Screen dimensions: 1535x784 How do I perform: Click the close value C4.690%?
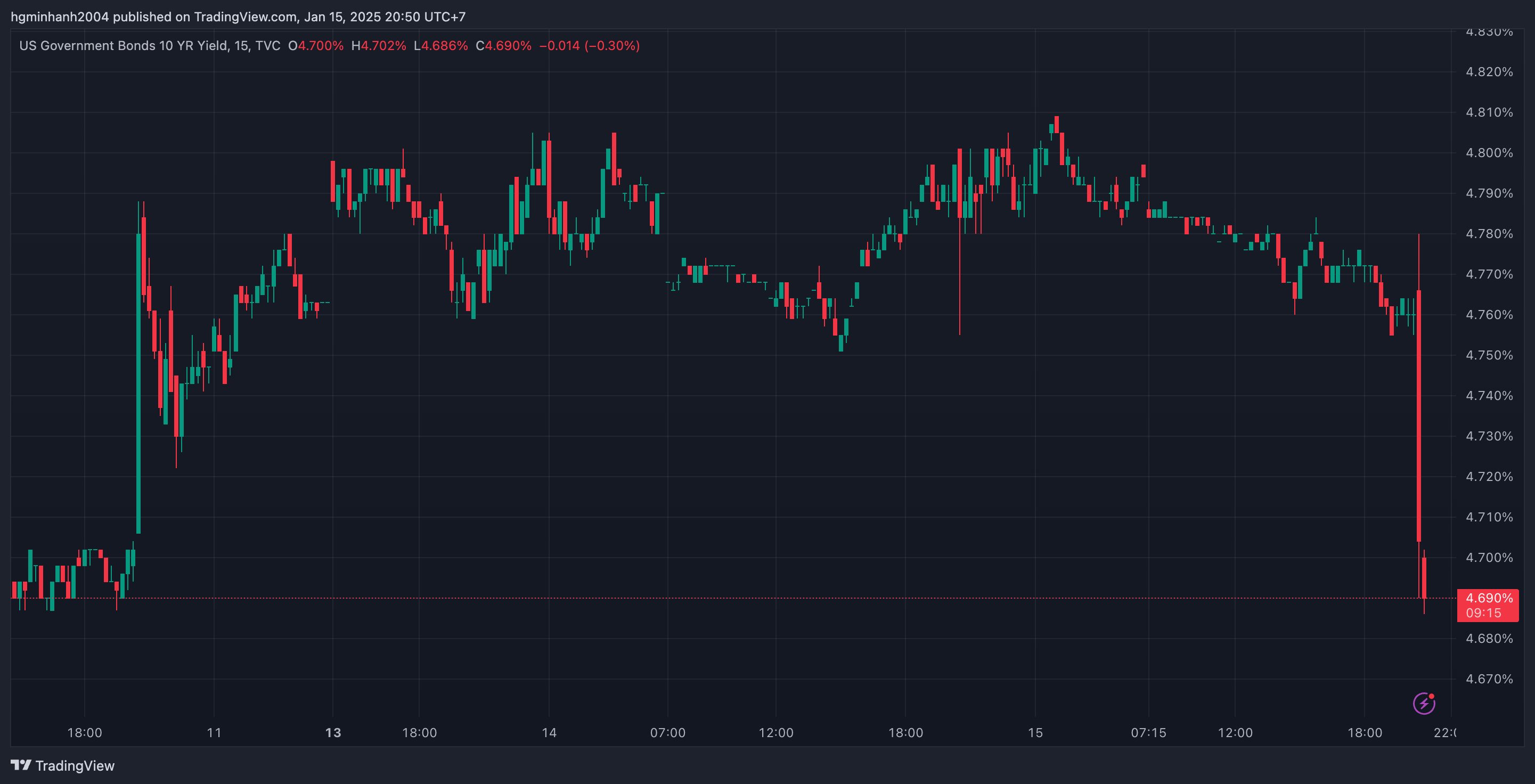[x=503, y=46]
